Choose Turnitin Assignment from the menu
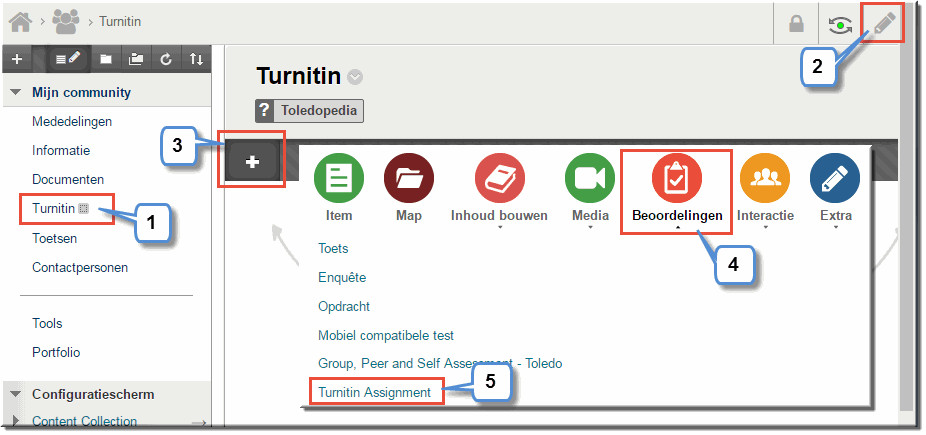Screen dimensions: 926x435 (x=374, y=392)
